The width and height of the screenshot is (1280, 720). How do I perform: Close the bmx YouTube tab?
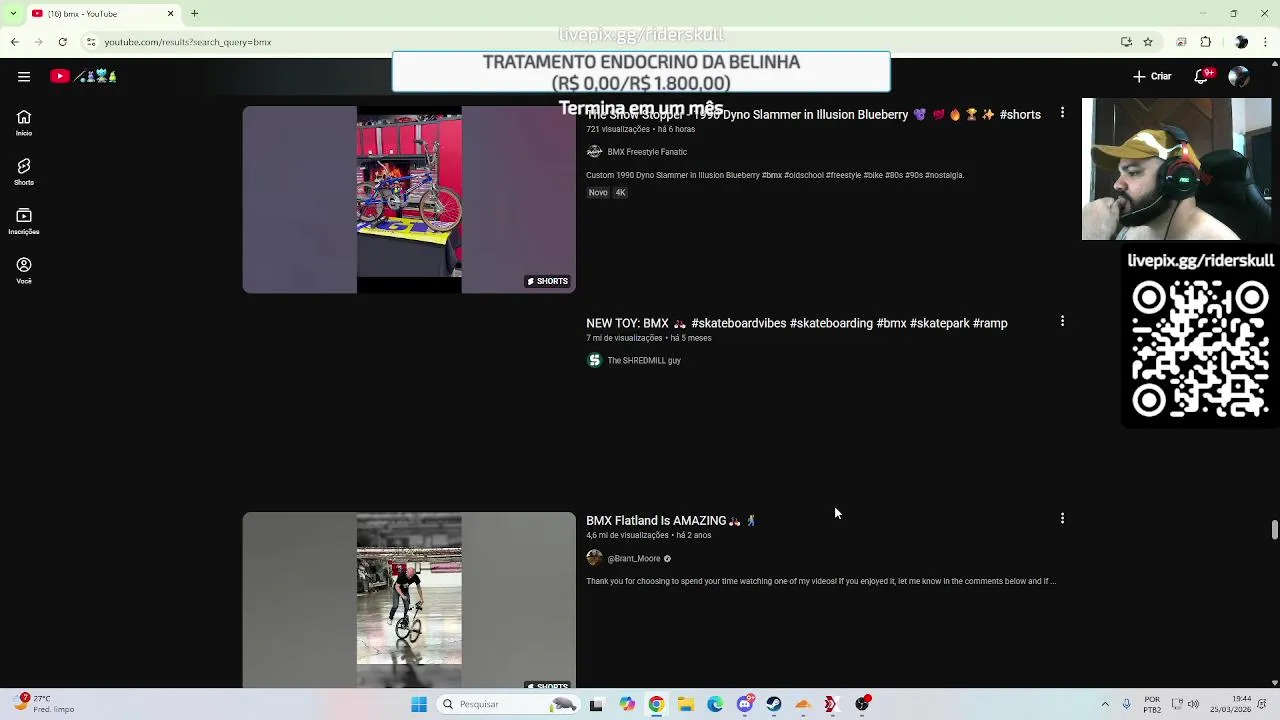pos(170,14)
